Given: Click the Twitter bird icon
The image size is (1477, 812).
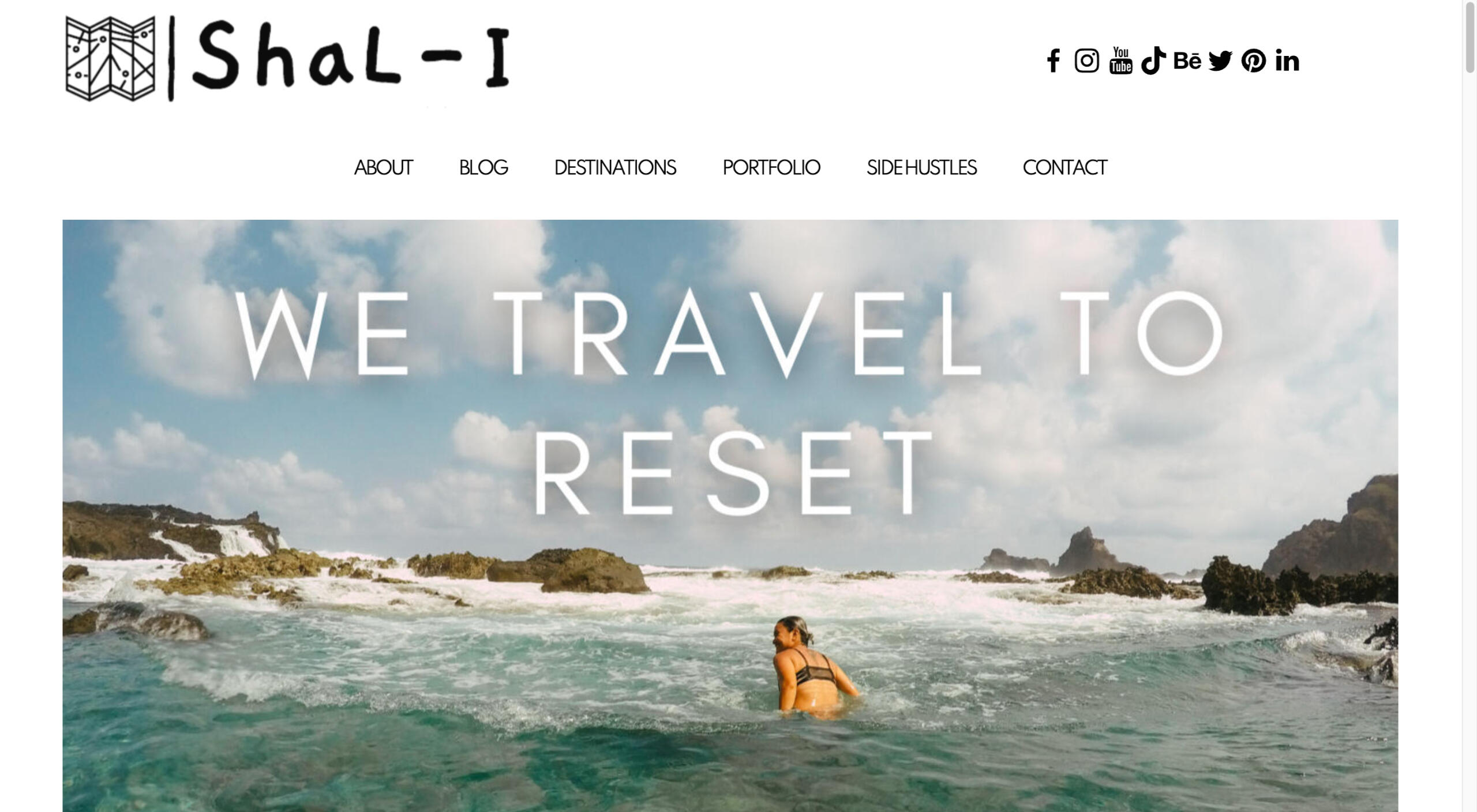Looking at the screenshot, I should (1220, 61).
